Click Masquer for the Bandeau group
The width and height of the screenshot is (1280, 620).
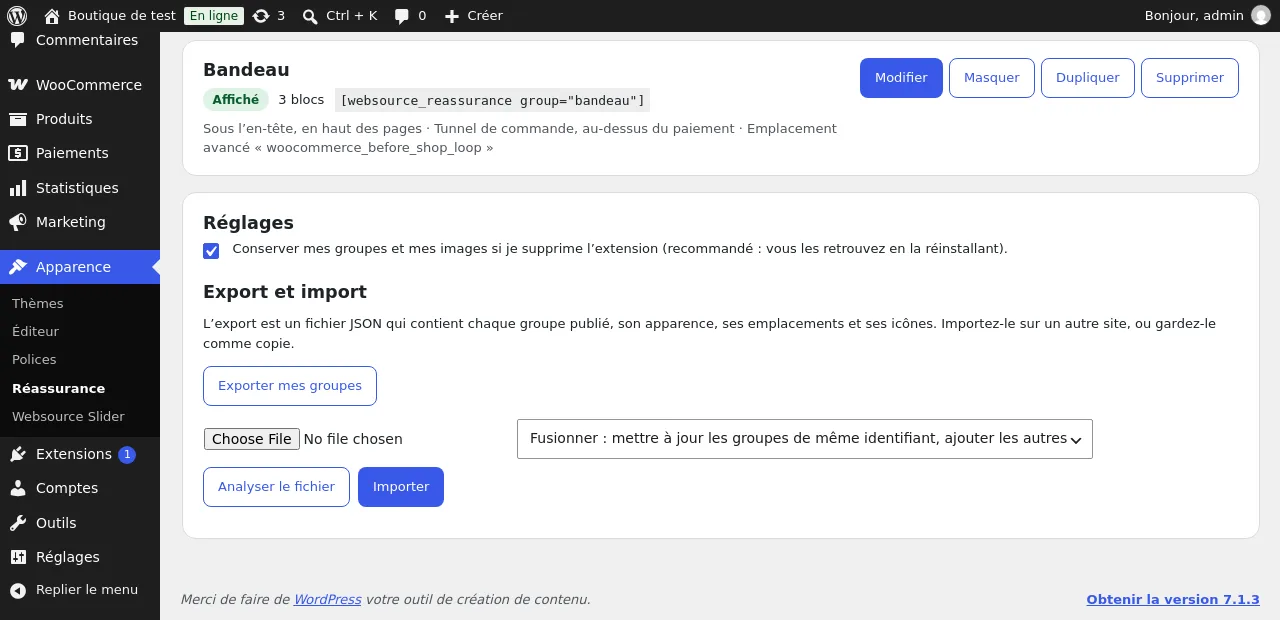992,78
